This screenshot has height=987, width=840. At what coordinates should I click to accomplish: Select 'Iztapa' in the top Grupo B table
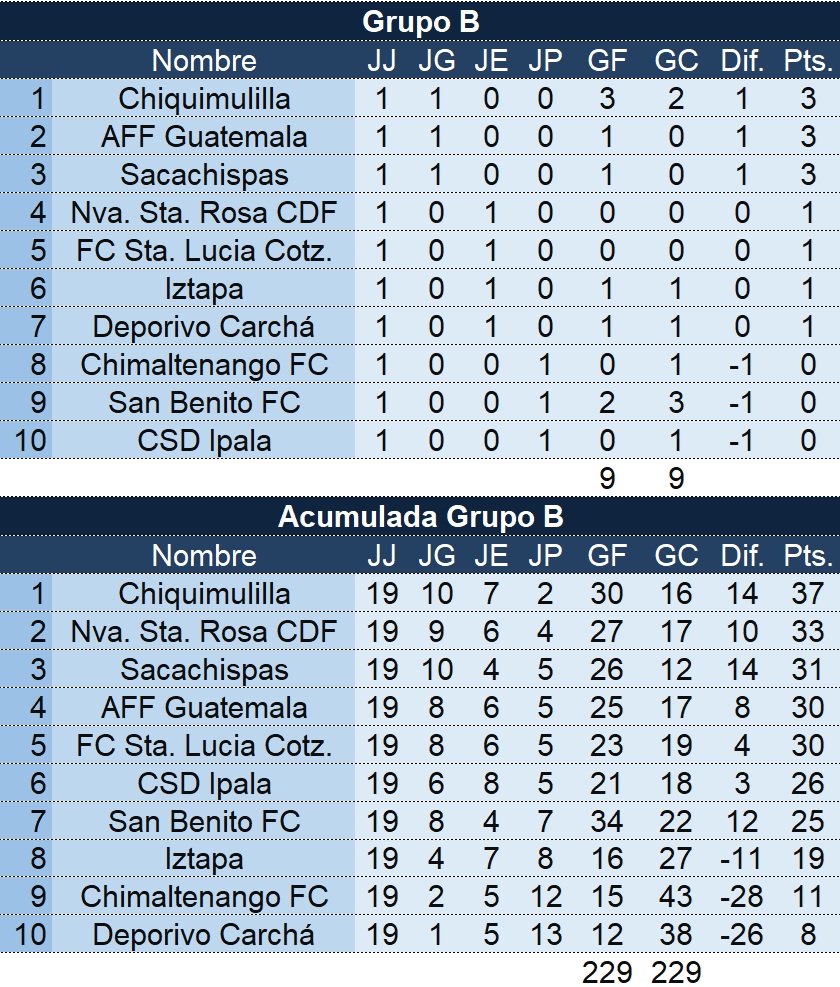(204, 288)
